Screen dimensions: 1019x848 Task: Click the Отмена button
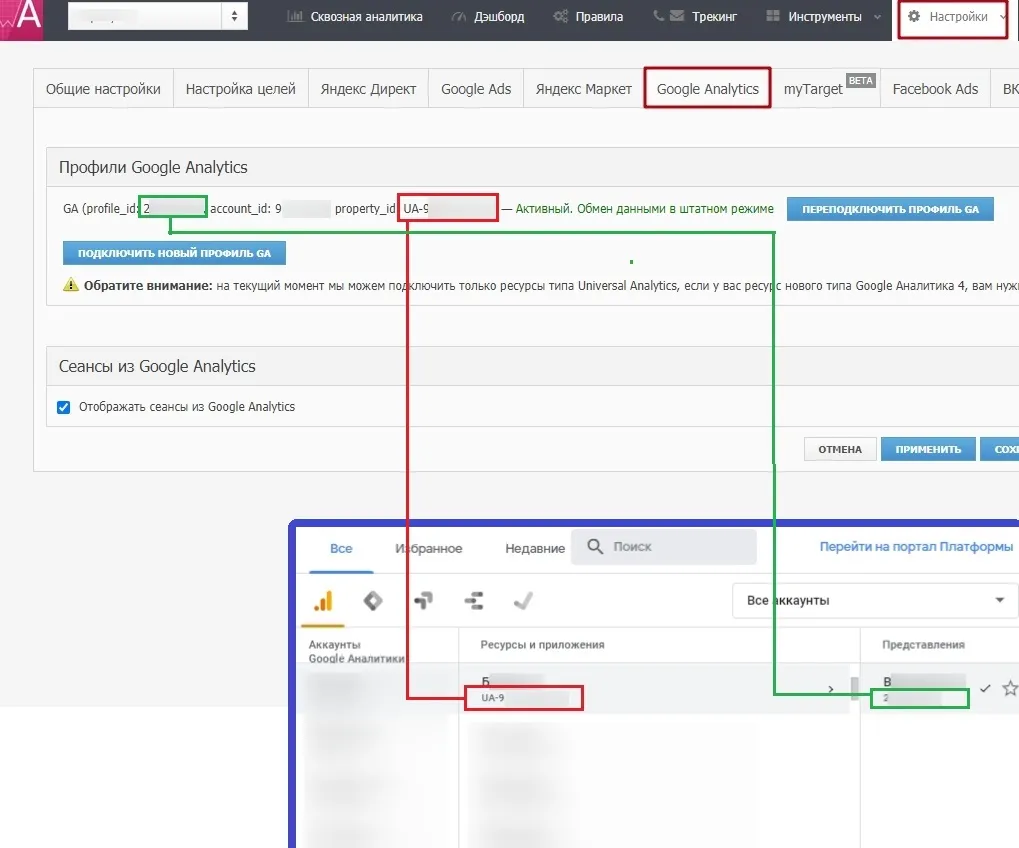click(840, 449)
